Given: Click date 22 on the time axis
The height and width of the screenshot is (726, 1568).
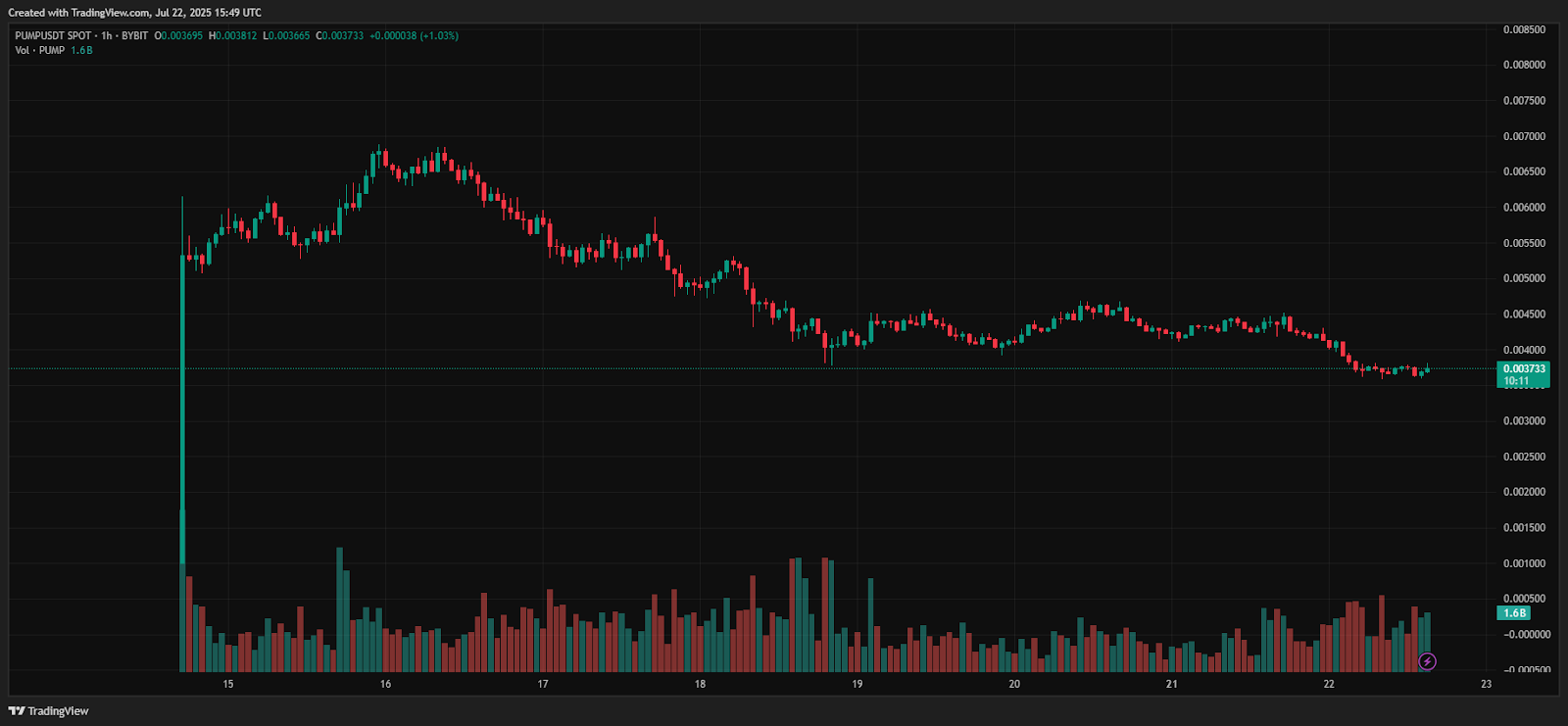Looking at the screenshot, I should pyautogui.click(x=1328, y=684).
